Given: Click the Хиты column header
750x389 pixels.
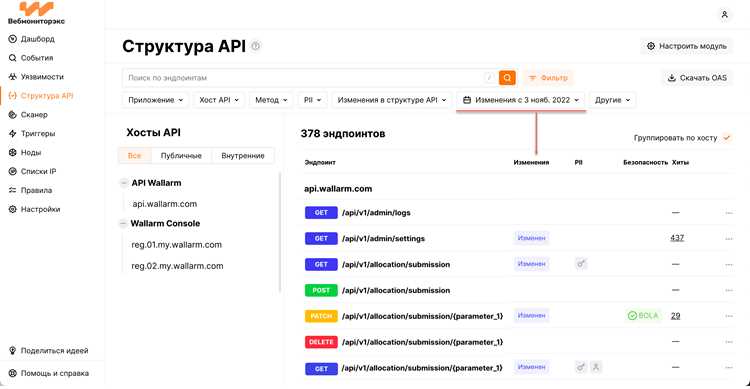Looking at the screenshot, I should pos(680,163).
